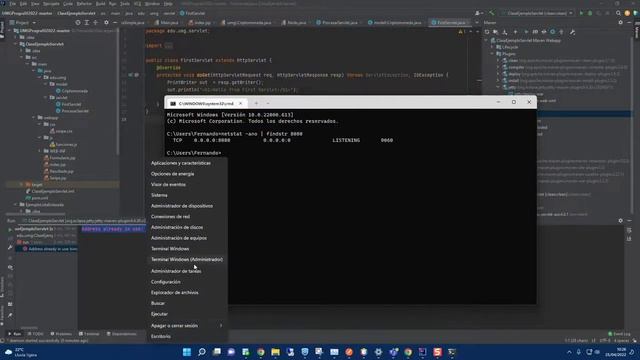Reload all Maven projects icon
640x360 pixels.
pos(487,32)
